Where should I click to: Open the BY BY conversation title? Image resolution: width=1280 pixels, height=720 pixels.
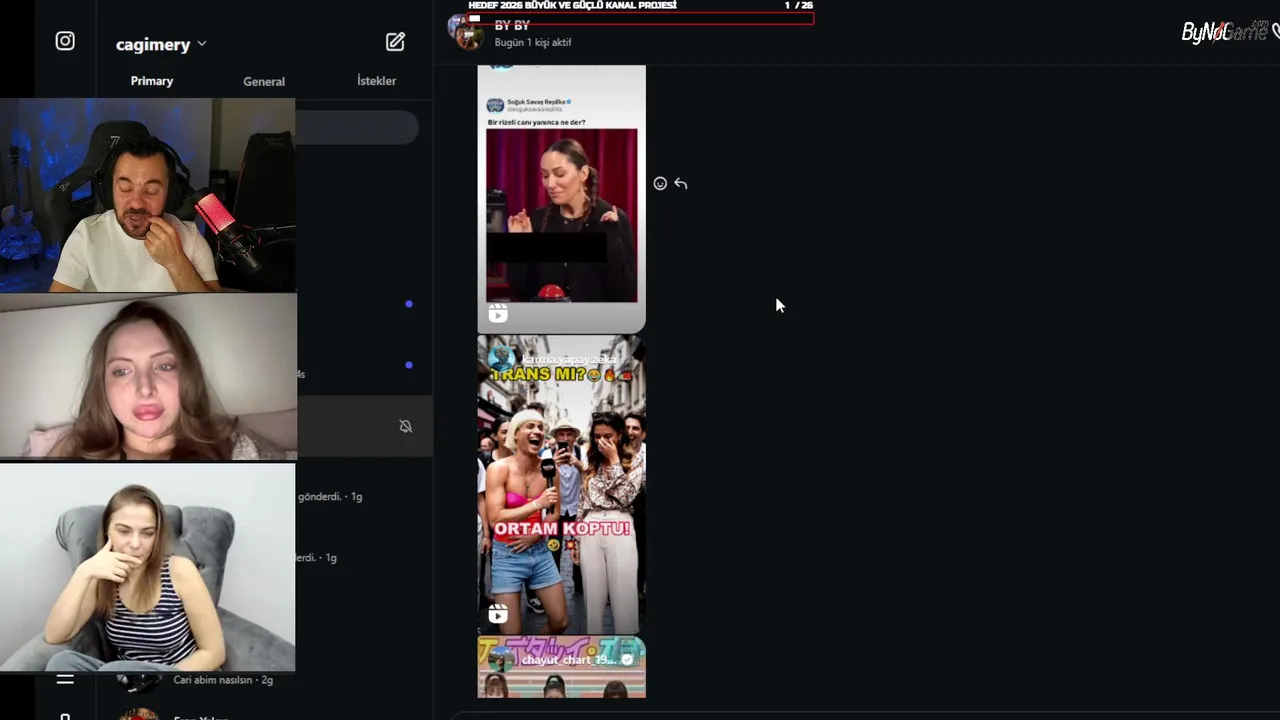pos(512,25)
